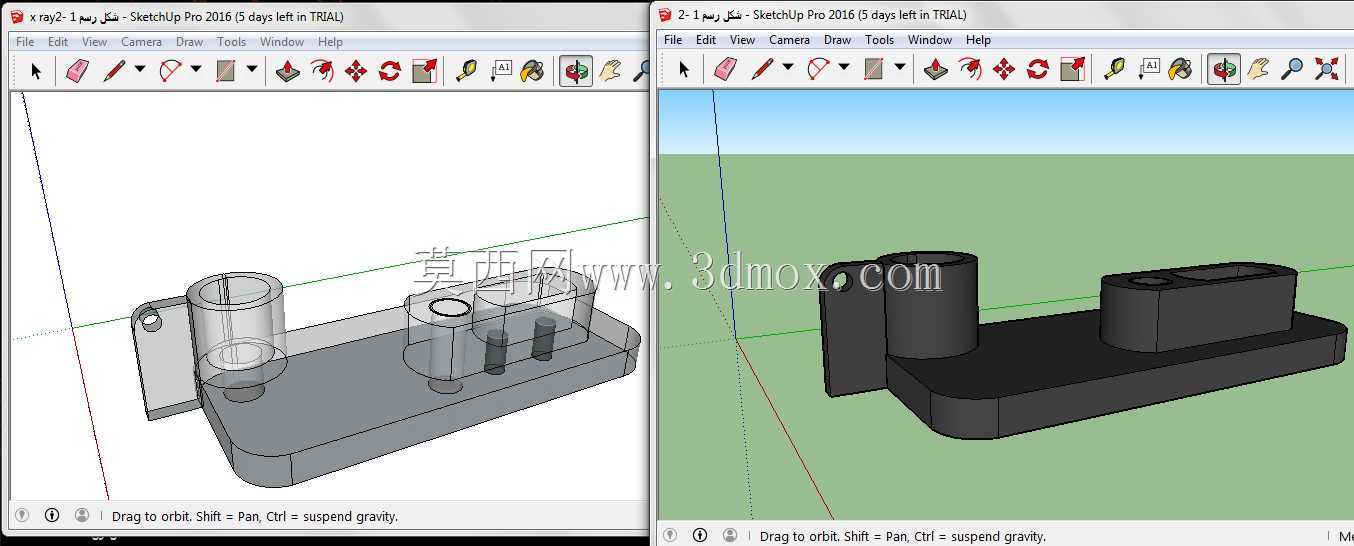The width and height of the screenshot is (1354, 546).
Task: Open the Edit menu in x ray2 window
Action: click(x=58, y=42)
